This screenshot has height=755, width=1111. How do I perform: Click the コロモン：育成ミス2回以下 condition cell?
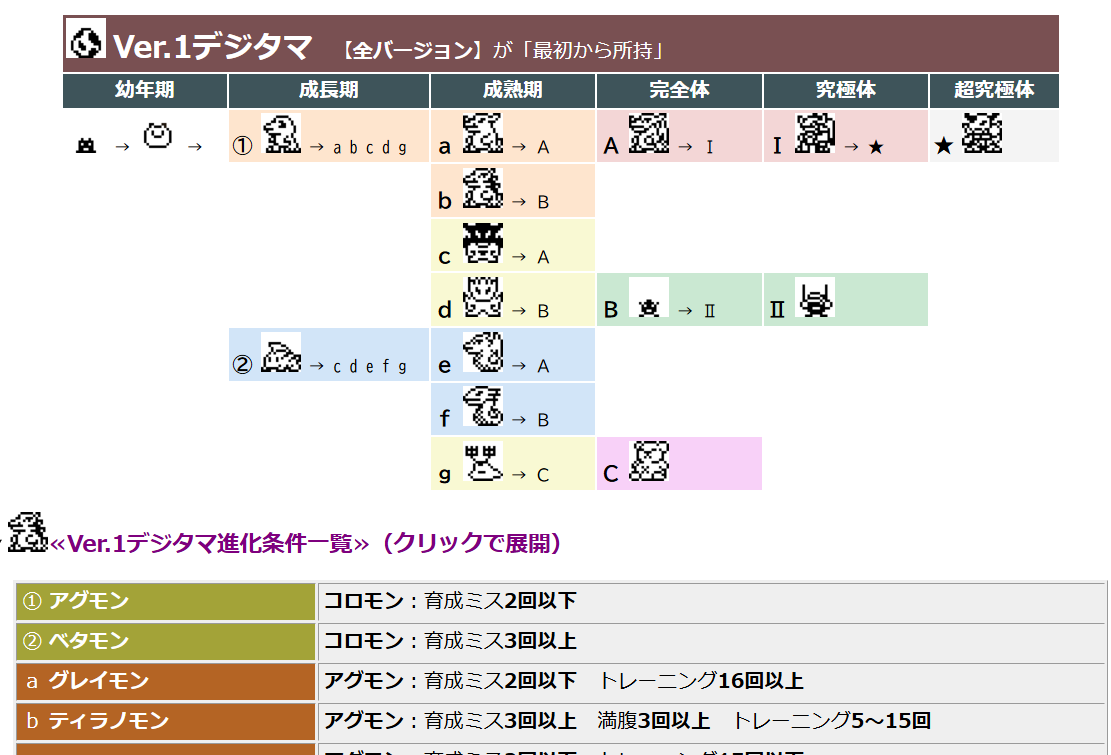click(x=711, y=601)
